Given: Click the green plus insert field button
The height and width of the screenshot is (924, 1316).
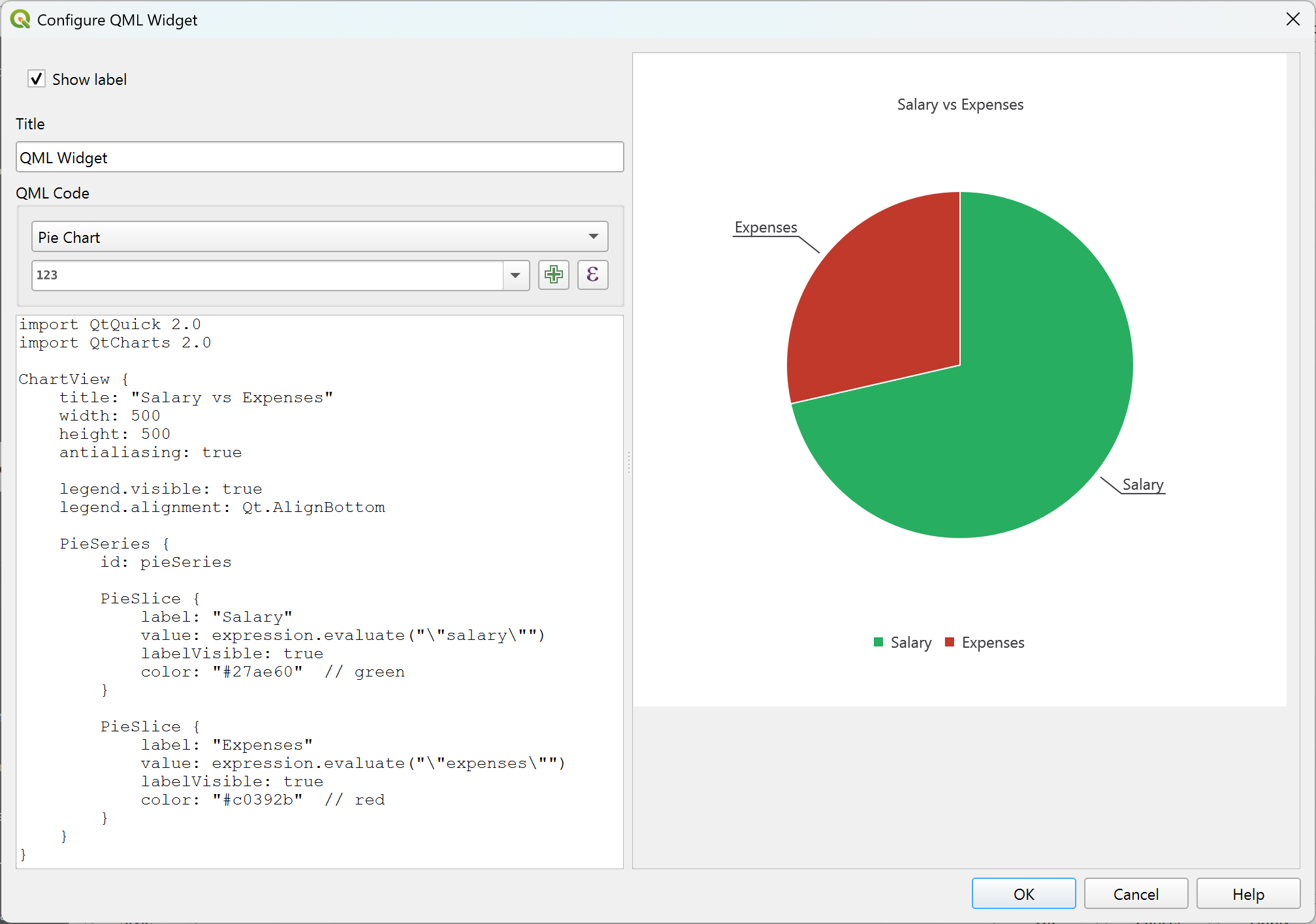Looking at the screenshot, I should pyautogui.click(x=553, y=275).
